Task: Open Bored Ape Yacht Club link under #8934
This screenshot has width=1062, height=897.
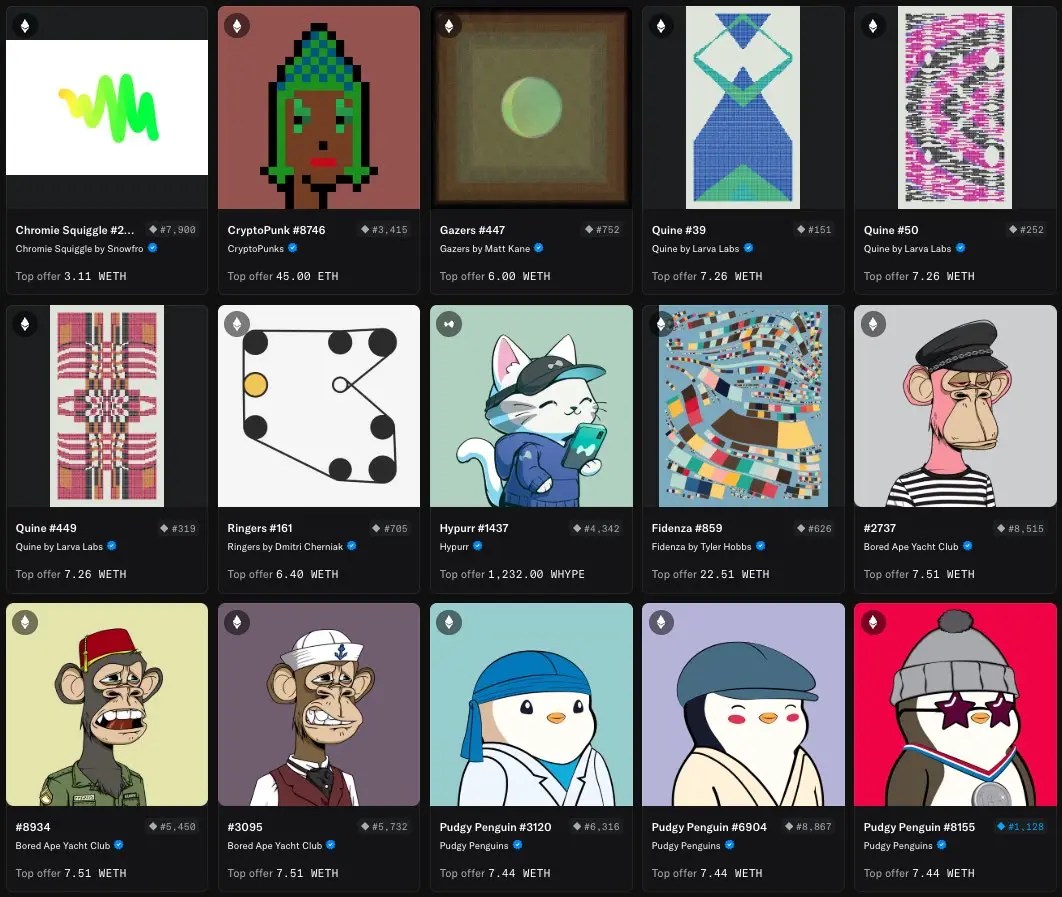Action: coord(62,846)
